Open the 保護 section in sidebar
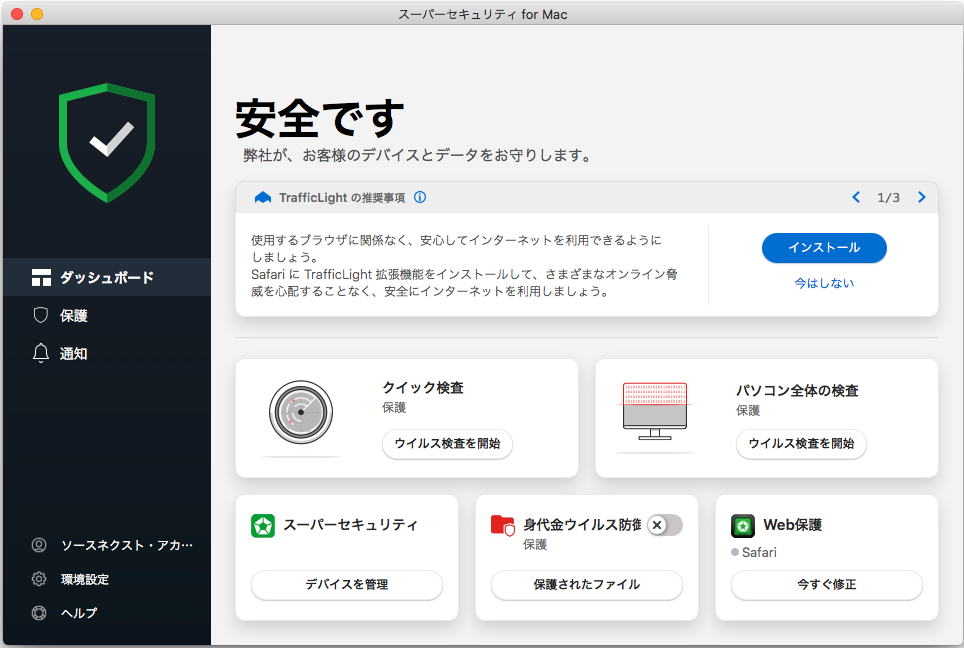Screen dimensions: 964x648 [107, 315]
